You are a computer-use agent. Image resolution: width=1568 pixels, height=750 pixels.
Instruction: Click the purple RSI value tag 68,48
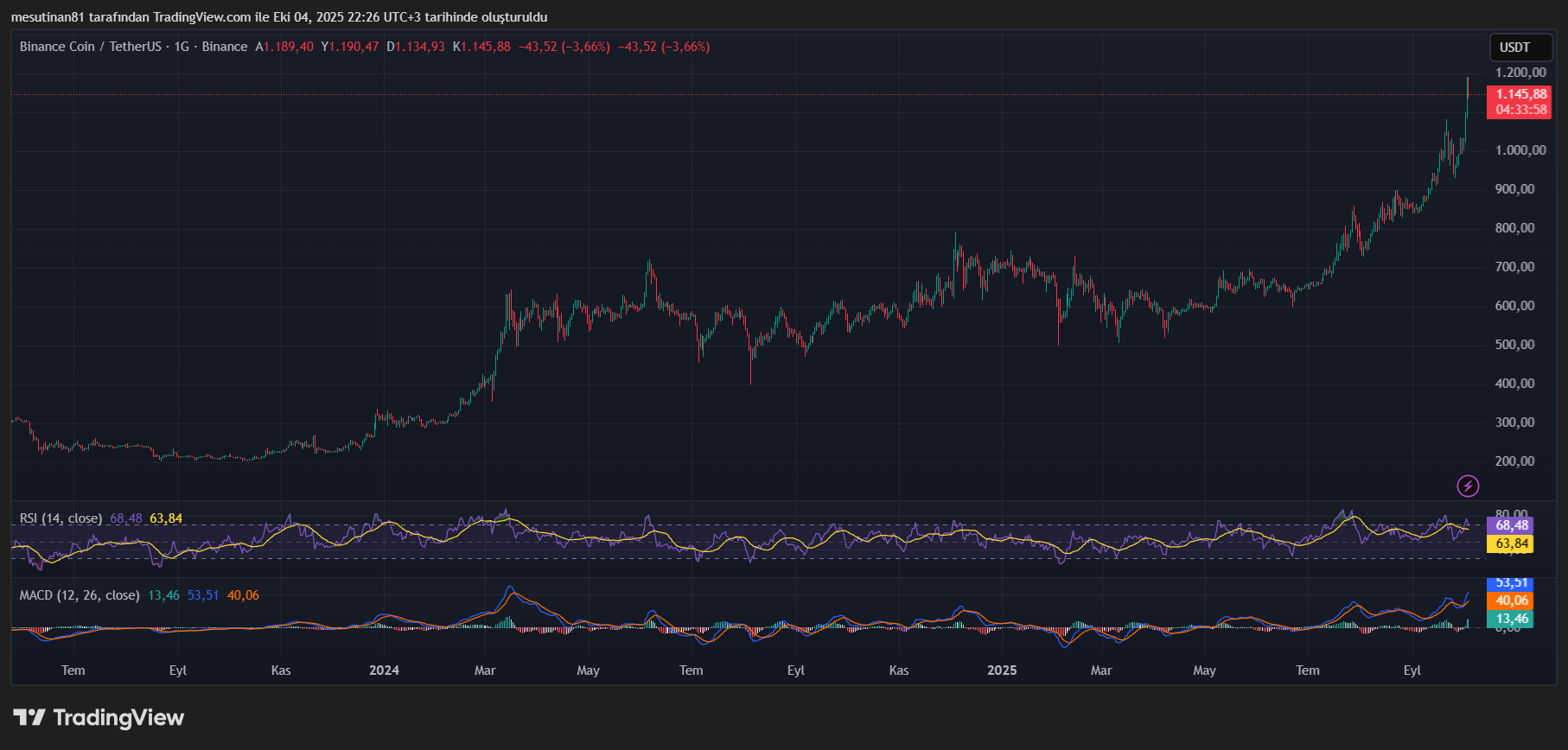[1511, 525]
